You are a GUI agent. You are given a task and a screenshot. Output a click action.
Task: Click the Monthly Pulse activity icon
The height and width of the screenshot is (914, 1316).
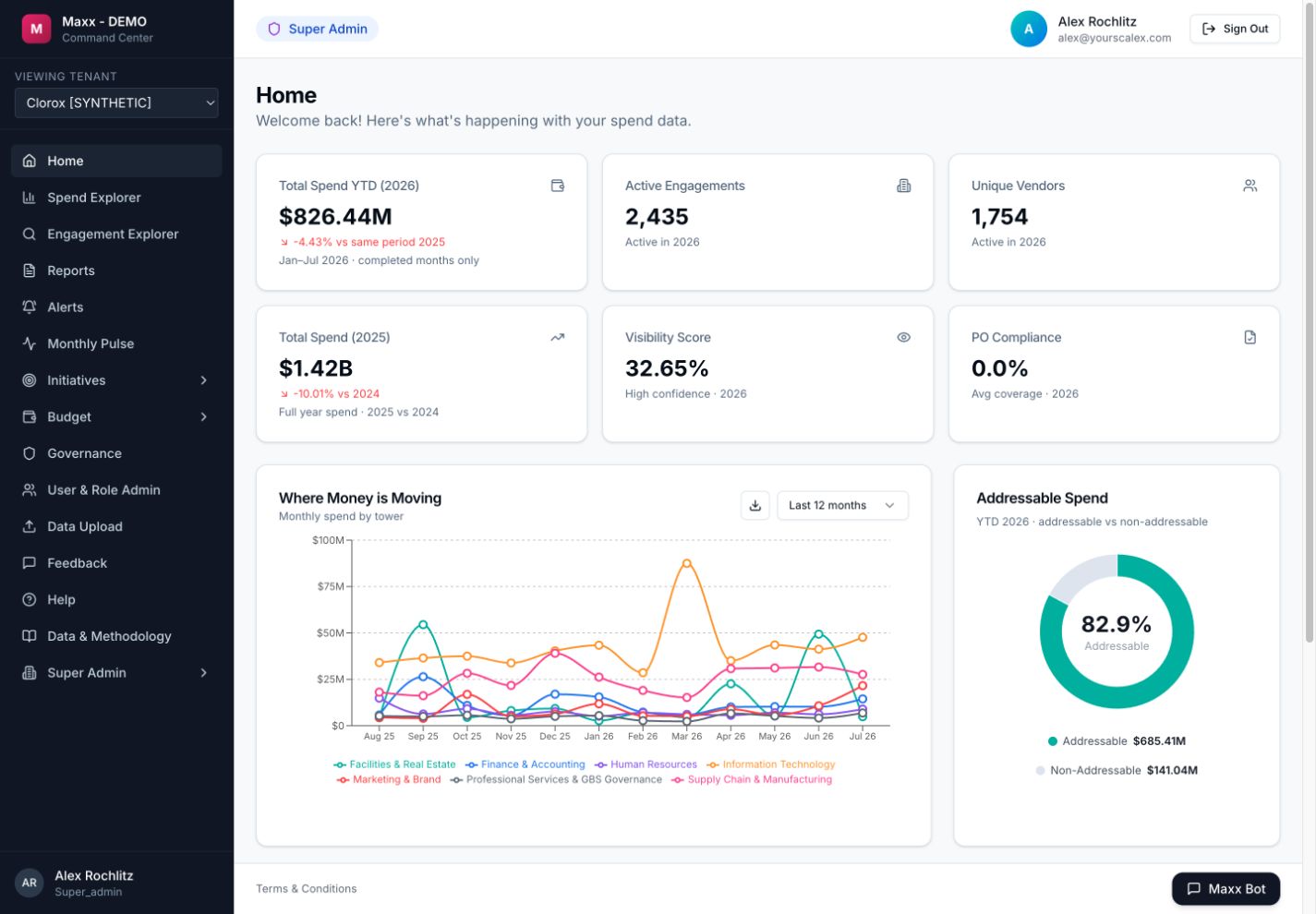[30, 343]
